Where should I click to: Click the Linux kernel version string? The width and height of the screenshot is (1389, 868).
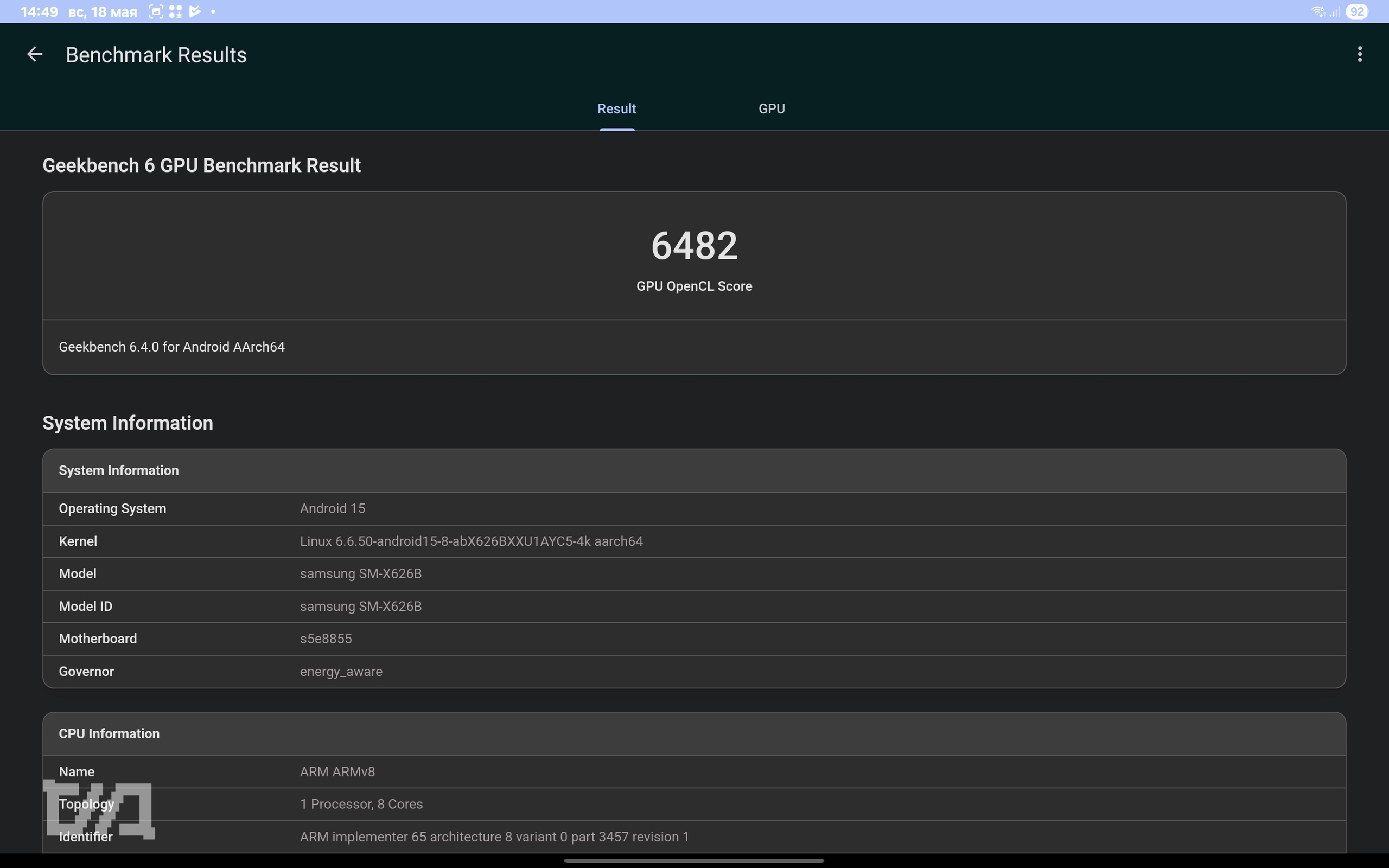(x=471, y=541)
